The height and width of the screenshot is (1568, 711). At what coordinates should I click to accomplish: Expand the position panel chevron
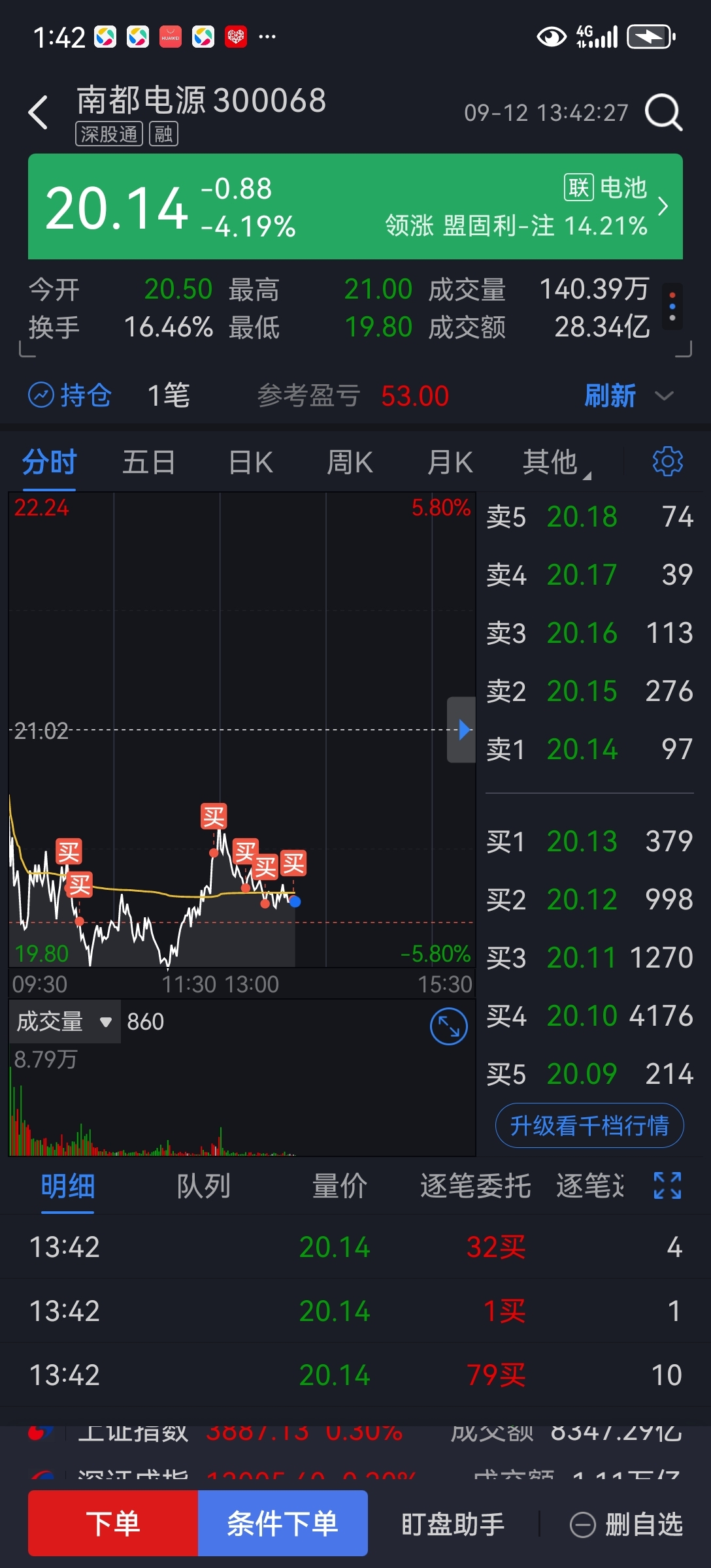click(664, 396)
